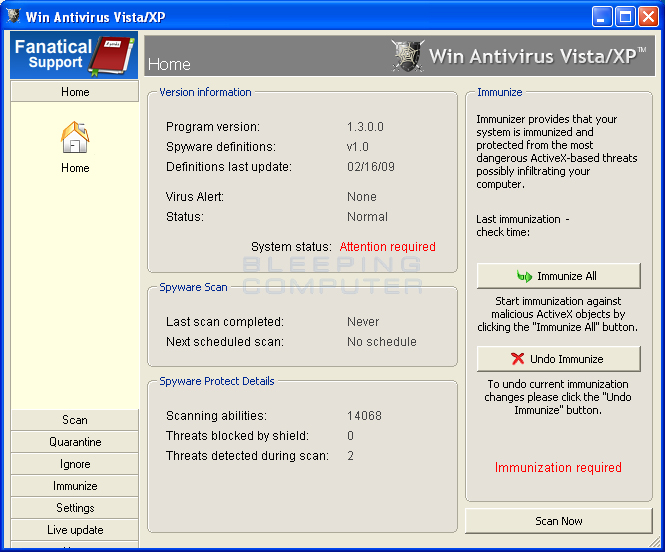
Task: Click the red X icon on Undo Immunize
Action: click(517, 359)
